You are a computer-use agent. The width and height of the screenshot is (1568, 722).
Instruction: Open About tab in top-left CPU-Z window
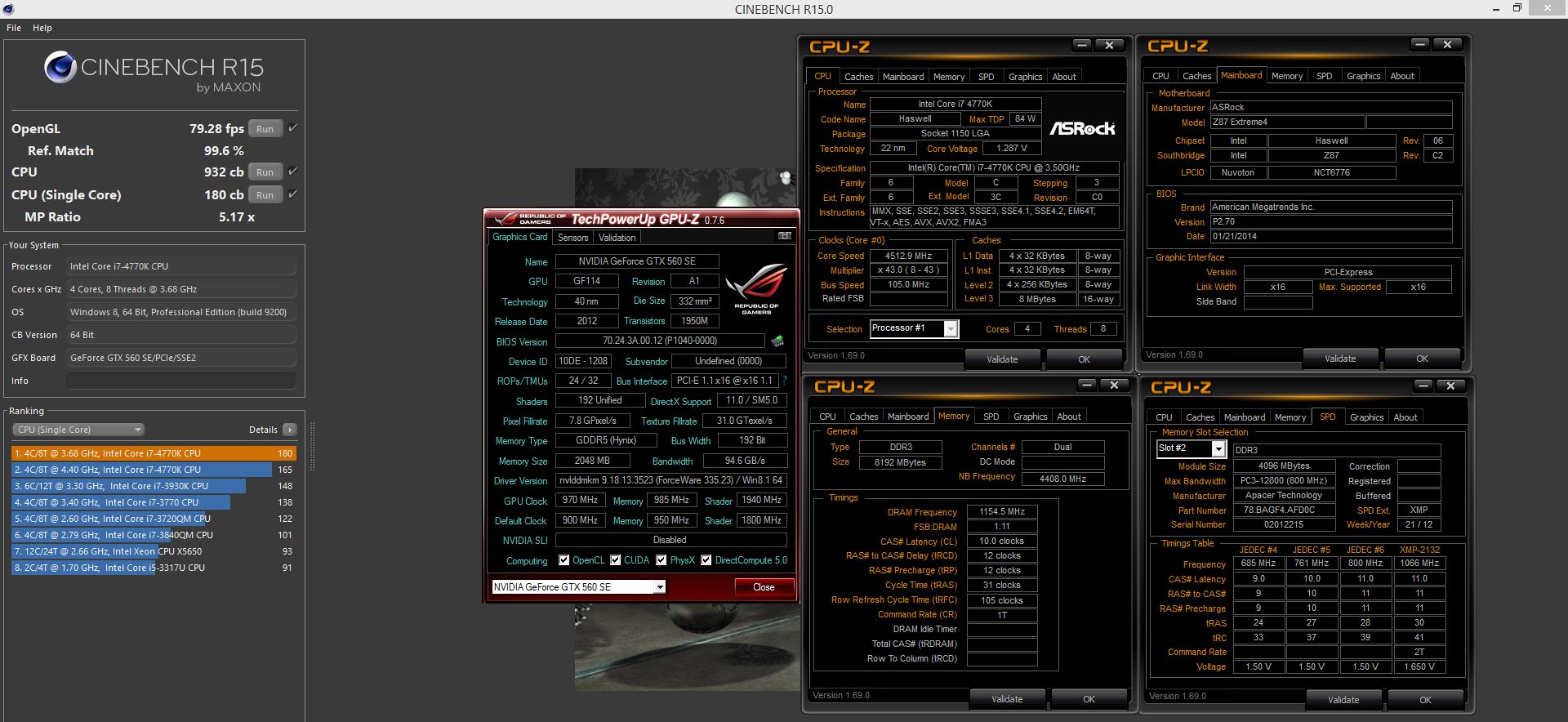[1064, 77]
